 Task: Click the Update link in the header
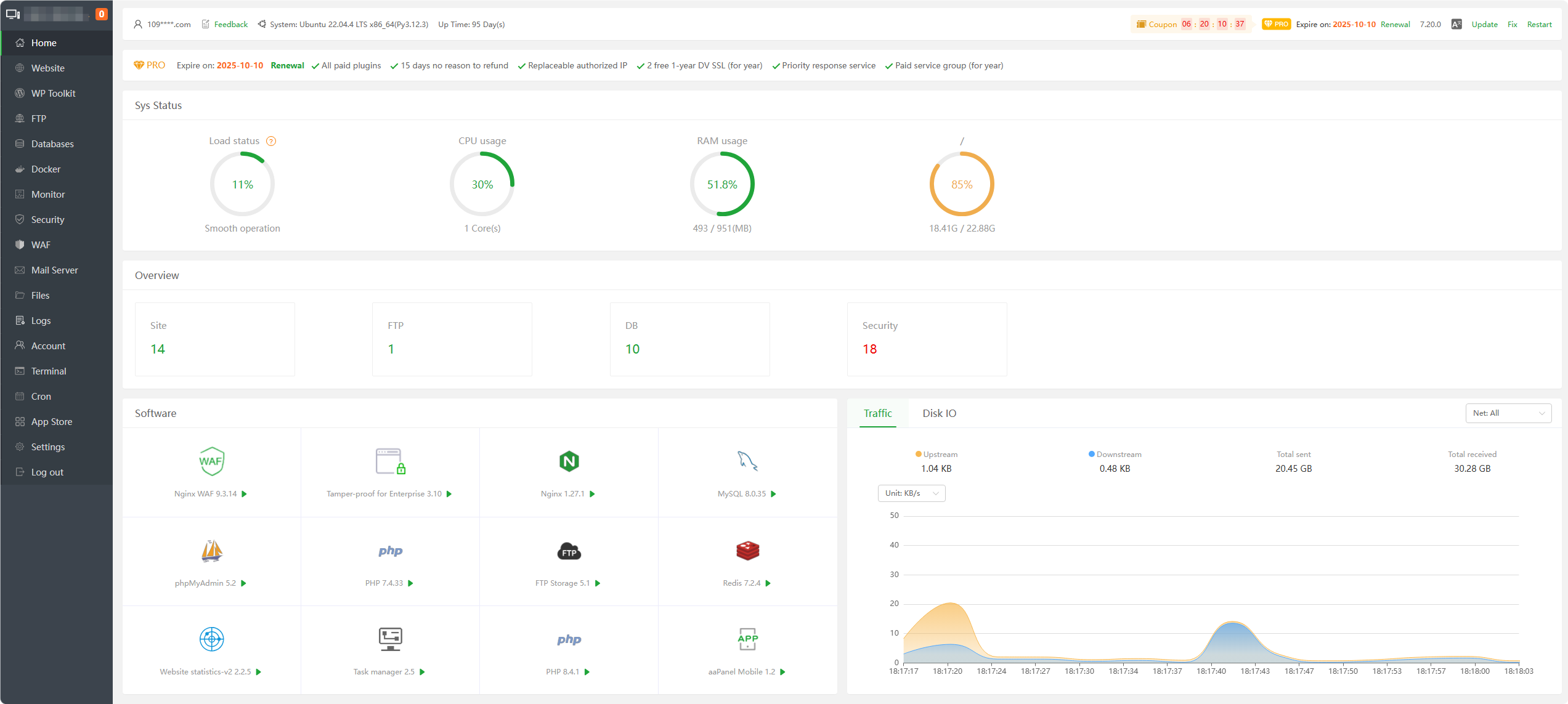1484,25
